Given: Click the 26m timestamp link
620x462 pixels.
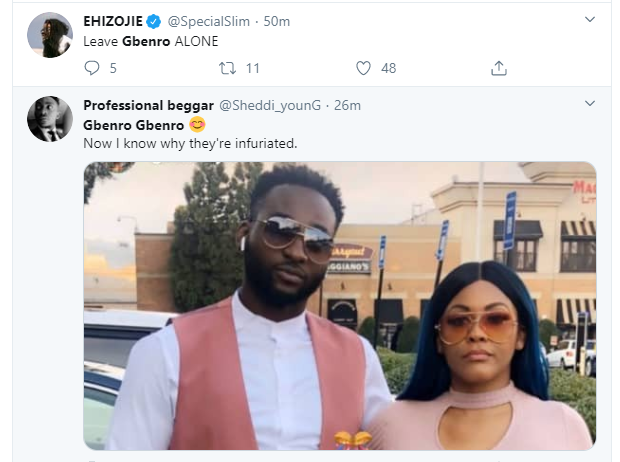Looking at the screenshot, I should click(347, 106).
